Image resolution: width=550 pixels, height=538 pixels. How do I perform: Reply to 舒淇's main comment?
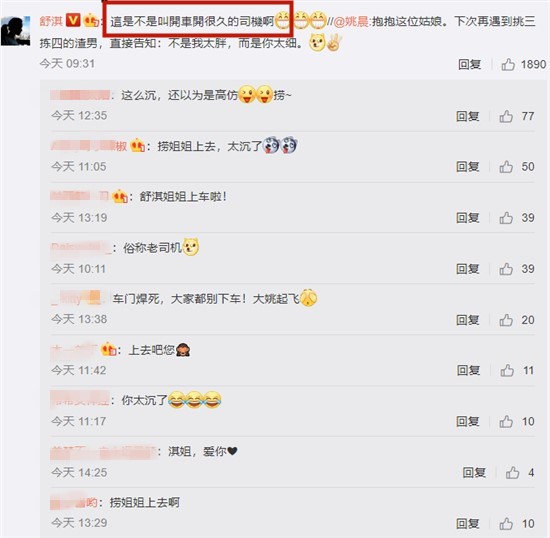(x=469, y=65)
